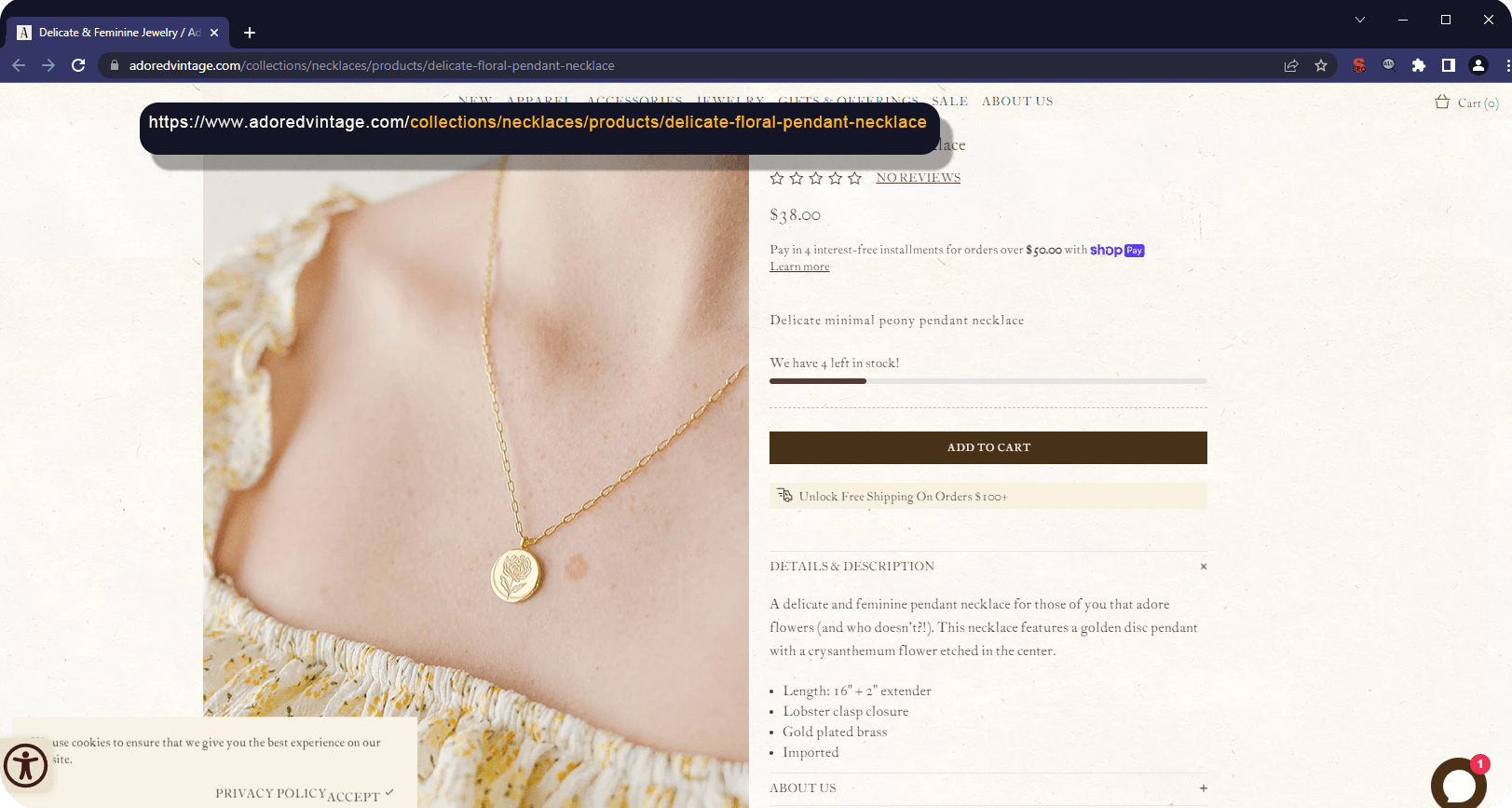The image size is (1512, 808).
Task: Rate product with first star
Action: pyautogui.click(x=777, y=178)
